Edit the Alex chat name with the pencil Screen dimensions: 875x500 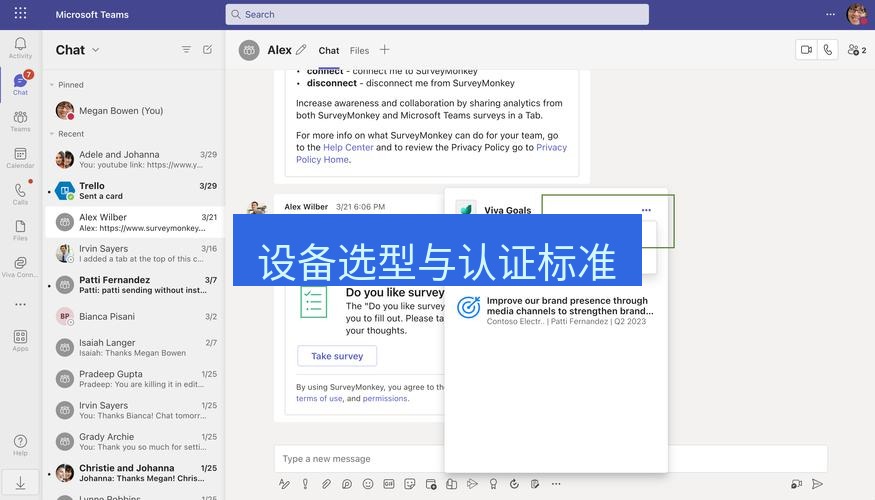tap(301, 50)
